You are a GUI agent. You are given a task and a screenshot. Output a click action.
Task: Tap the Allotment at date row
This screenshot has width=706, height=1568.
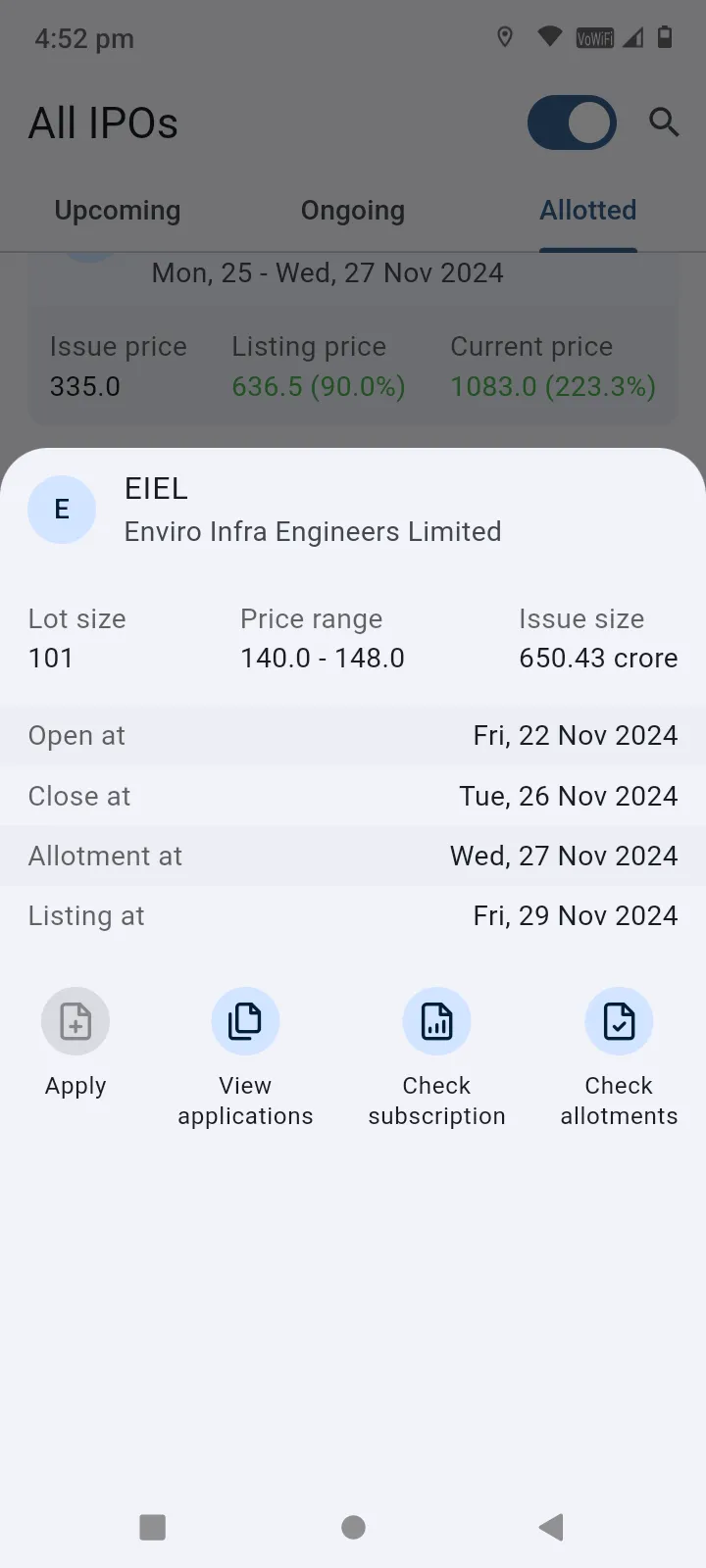353,856
